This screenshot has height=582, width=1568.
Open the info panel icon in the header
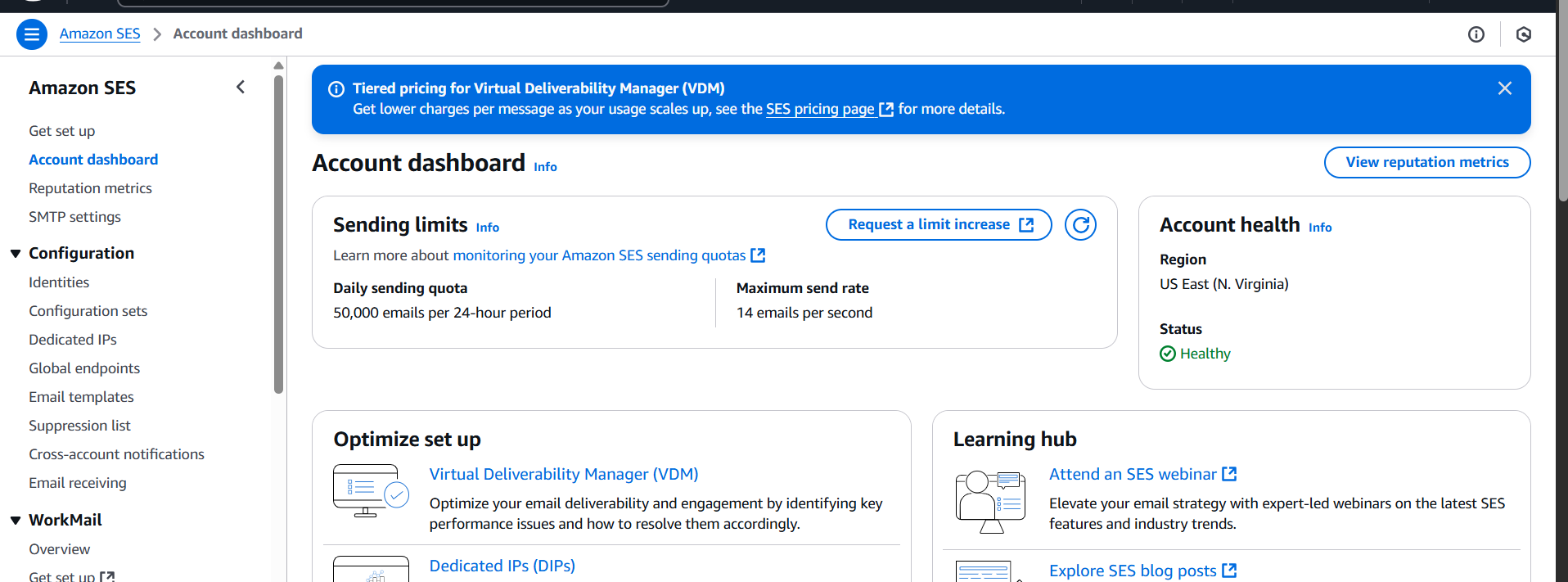[1476, 34]
